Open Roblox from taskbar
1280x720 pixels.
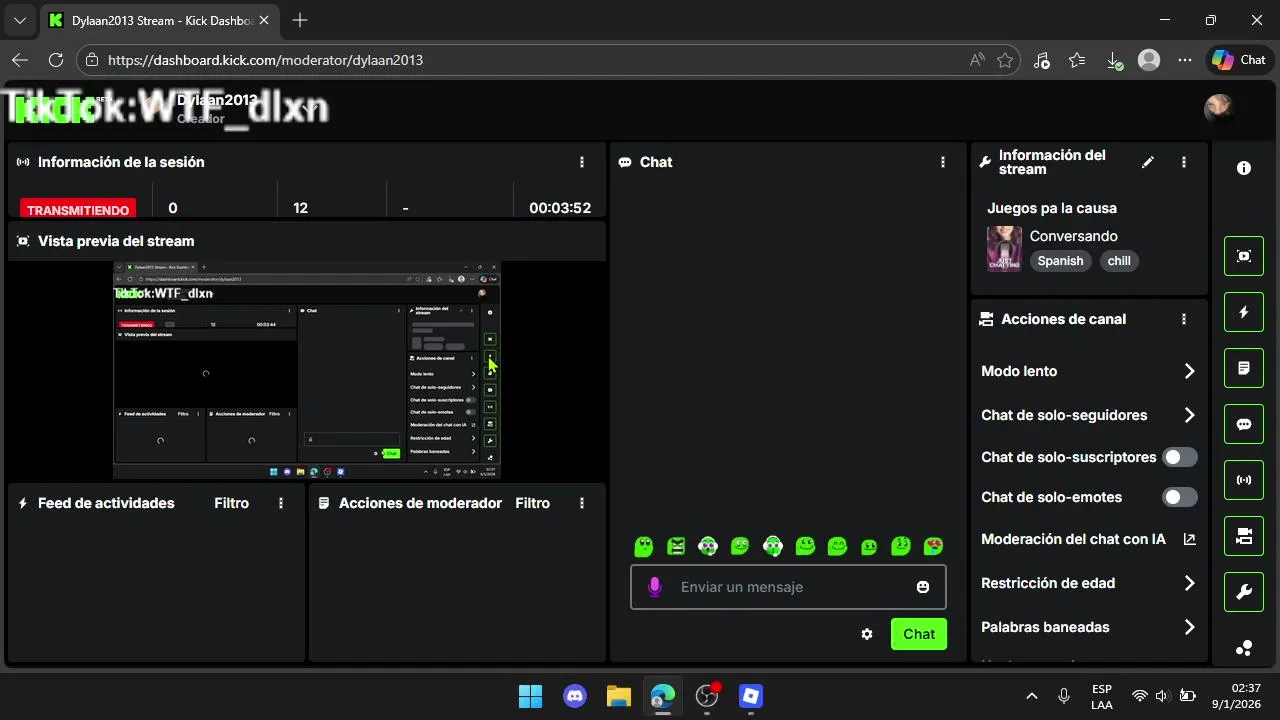coord(751,696)
